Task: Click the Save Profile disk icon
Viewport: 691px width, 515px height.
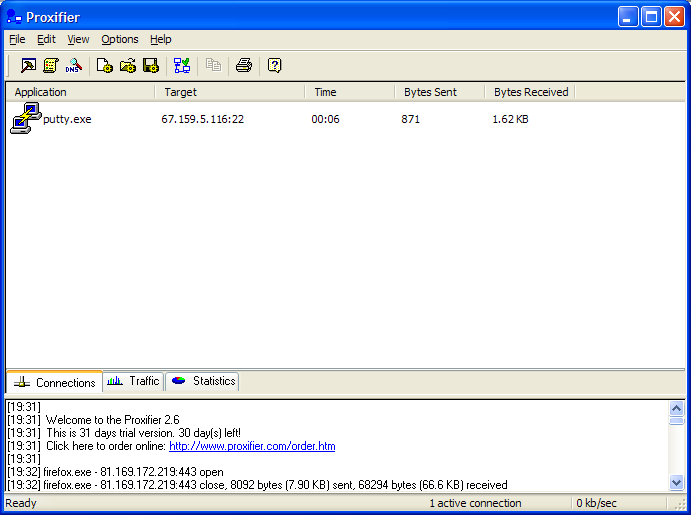Action: point(151,66)
